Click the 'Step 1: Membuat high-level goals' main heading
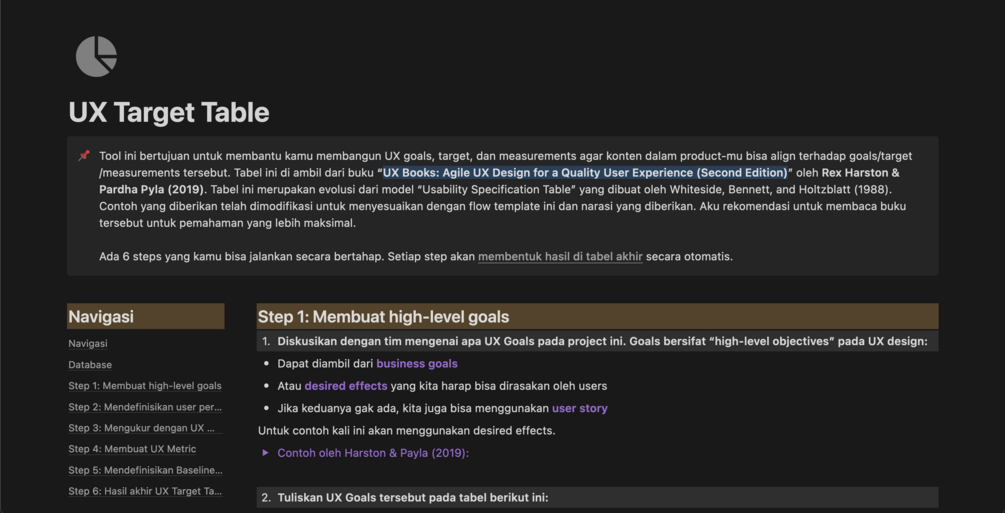This screenshot has height=513, width=1005. pyautogui.click(x=384, y=317)
